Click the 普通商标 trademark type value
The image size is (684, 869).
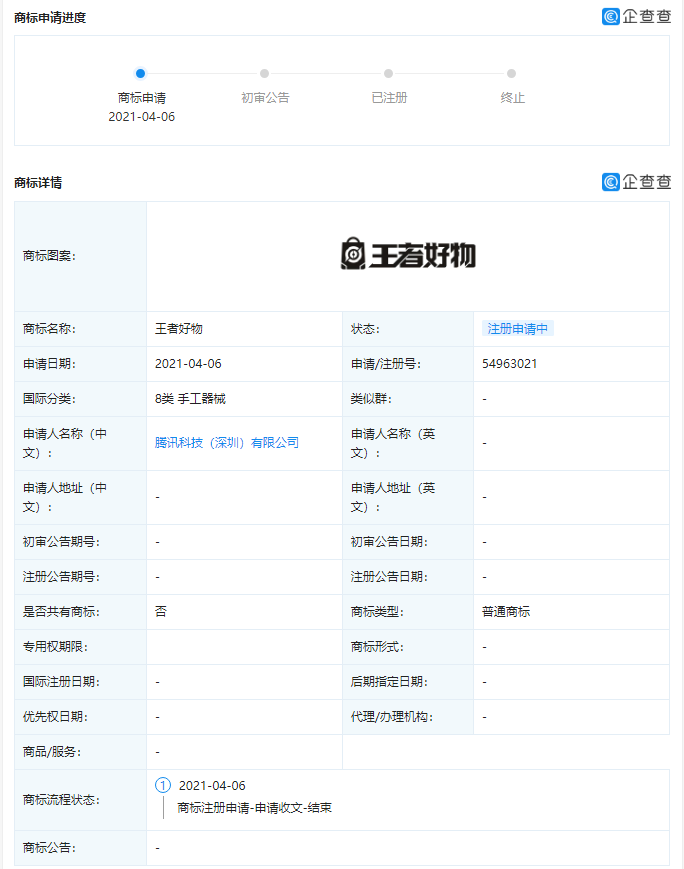click(506, 611)
